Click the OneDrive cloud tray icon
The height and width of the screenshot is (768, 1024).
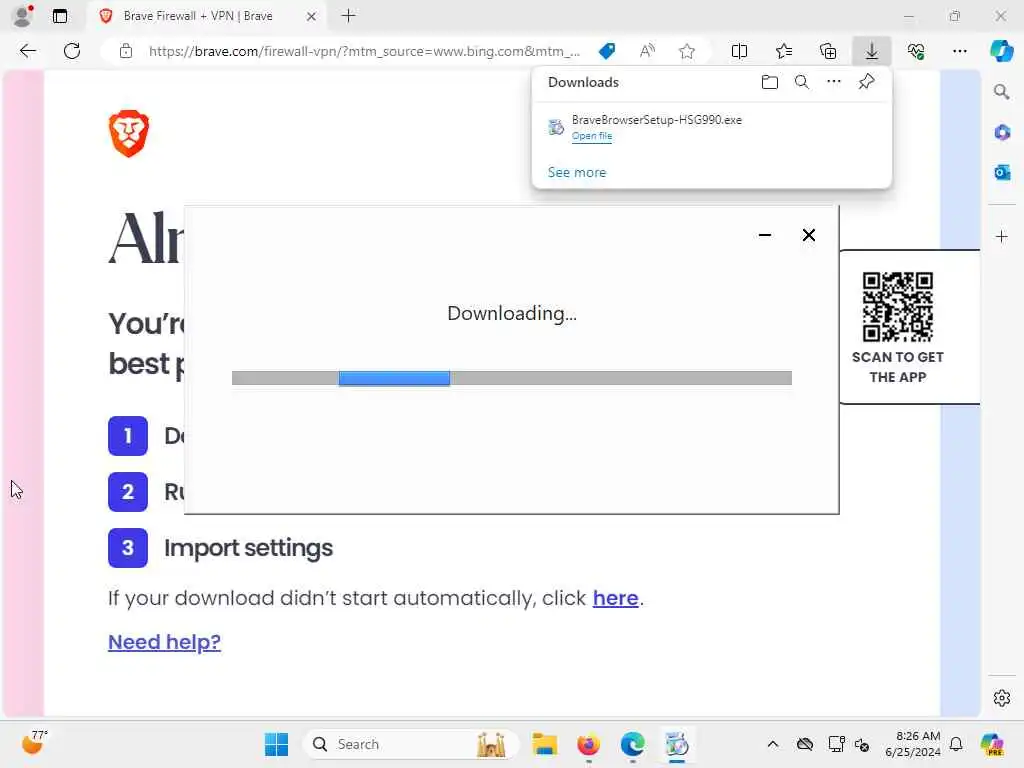[x=805, y=744]
